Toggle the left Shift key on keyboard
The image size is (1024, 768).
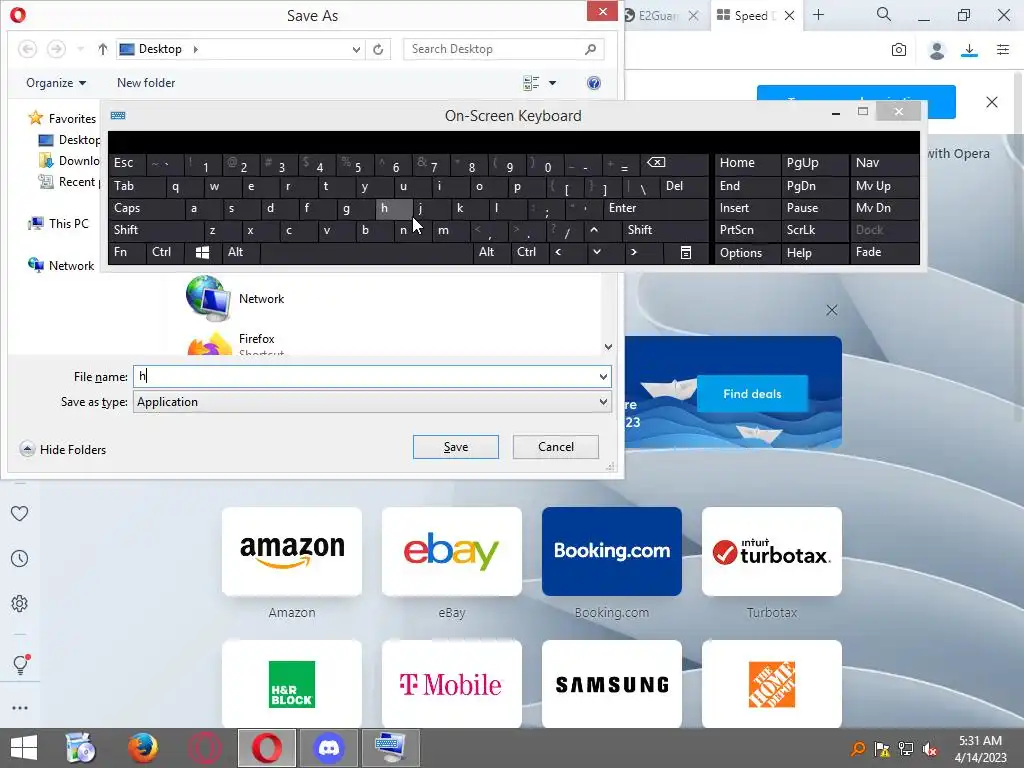pos(156,230)
